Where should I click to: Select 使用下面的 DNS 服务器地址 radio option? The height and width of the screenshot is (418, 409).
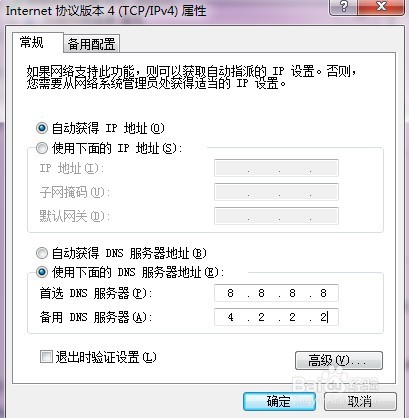(42, 272)
